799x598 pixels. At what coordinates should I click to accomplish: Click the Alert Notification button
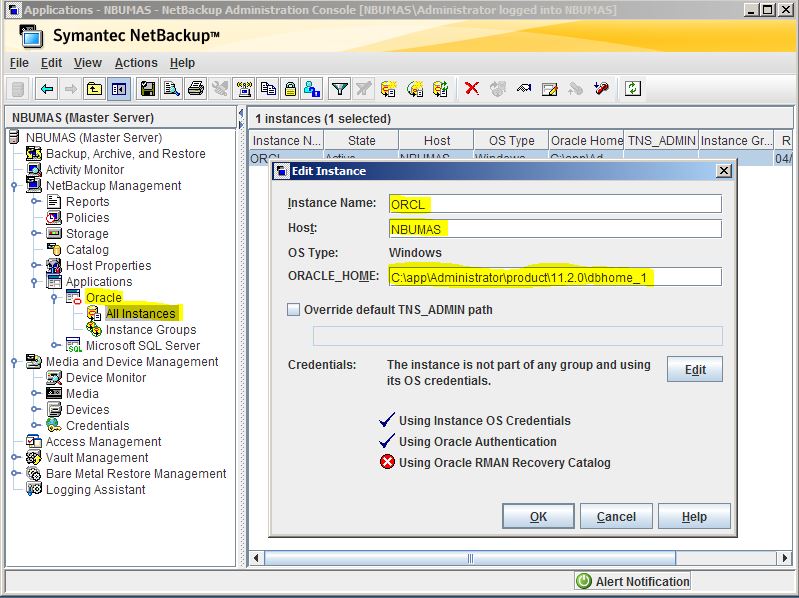(x=632, y=581)
